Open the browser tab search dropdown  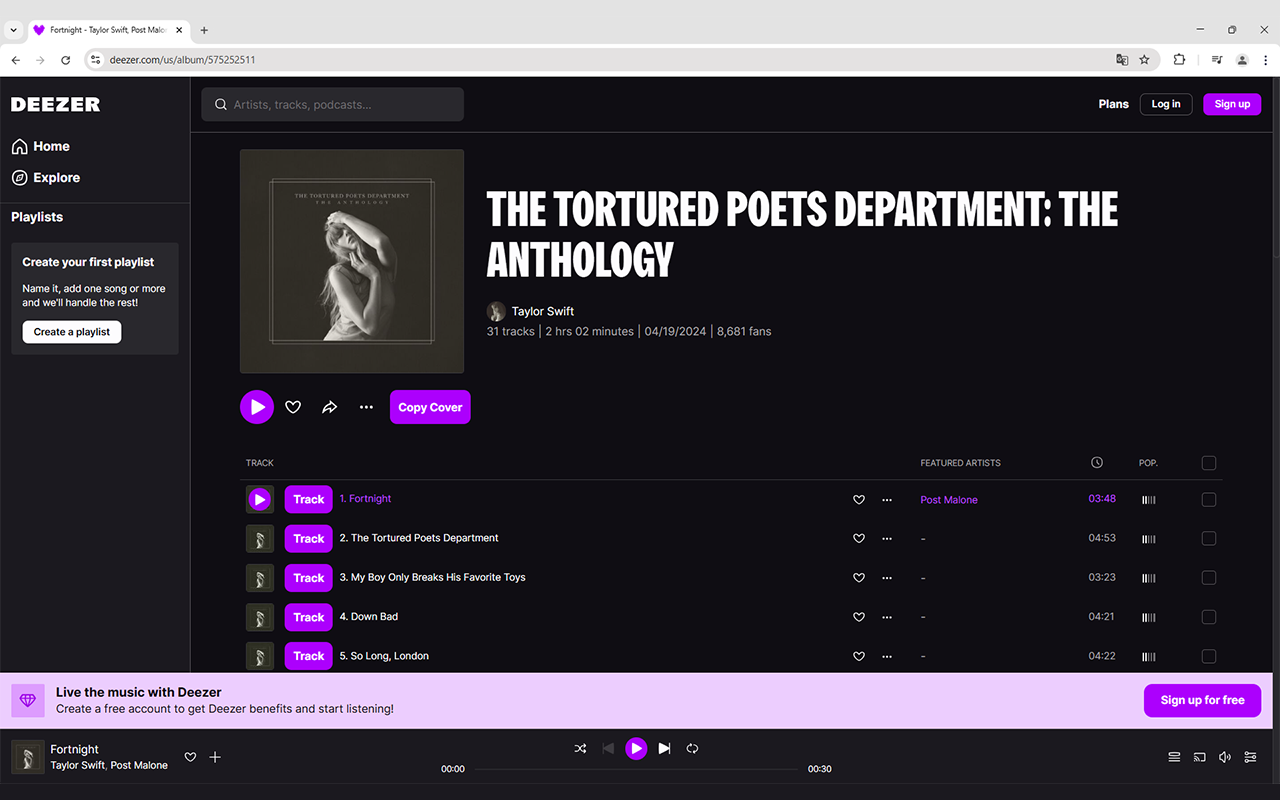[14, 30]
